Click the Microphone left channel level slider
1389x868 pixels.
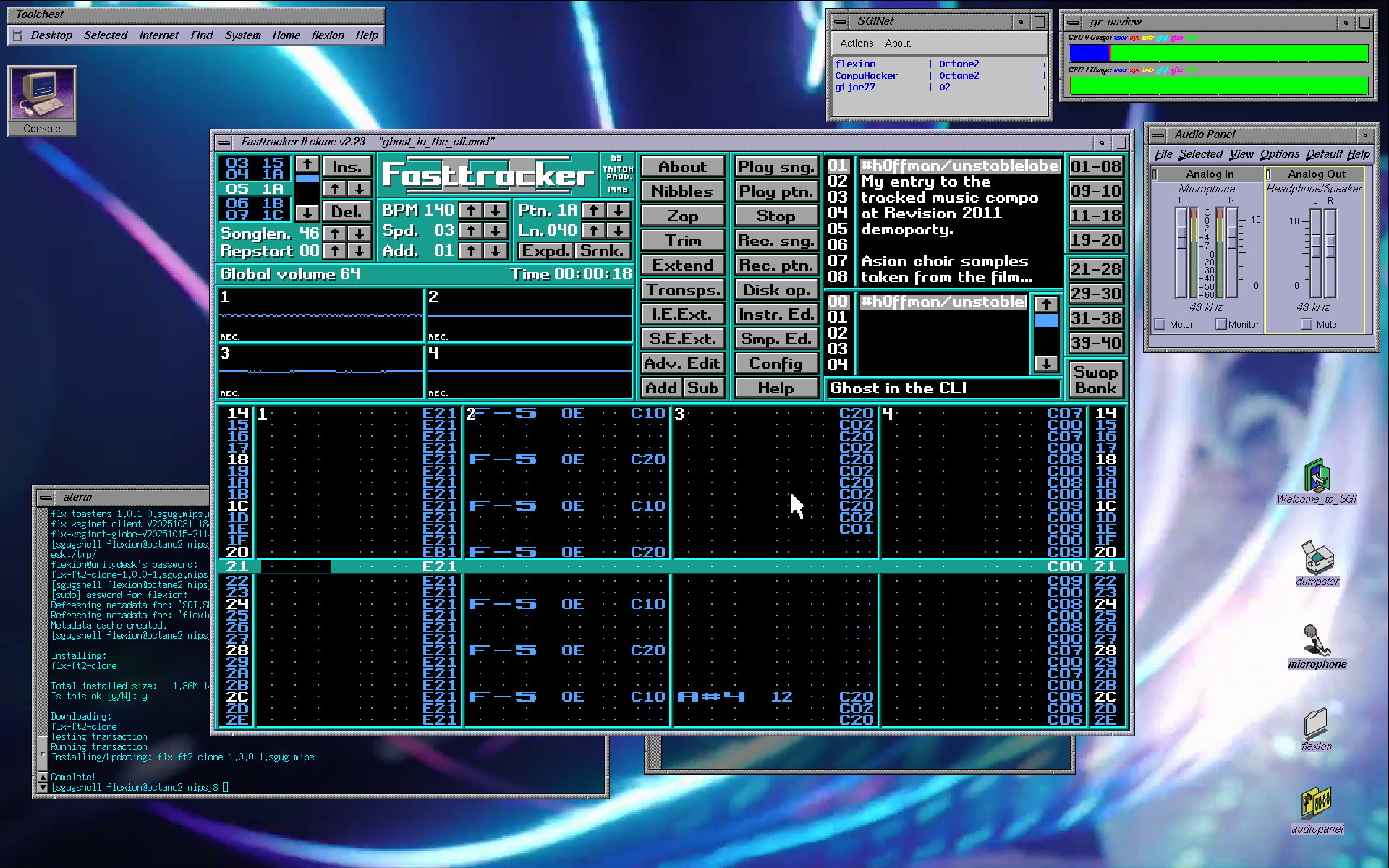(1181, 252)
